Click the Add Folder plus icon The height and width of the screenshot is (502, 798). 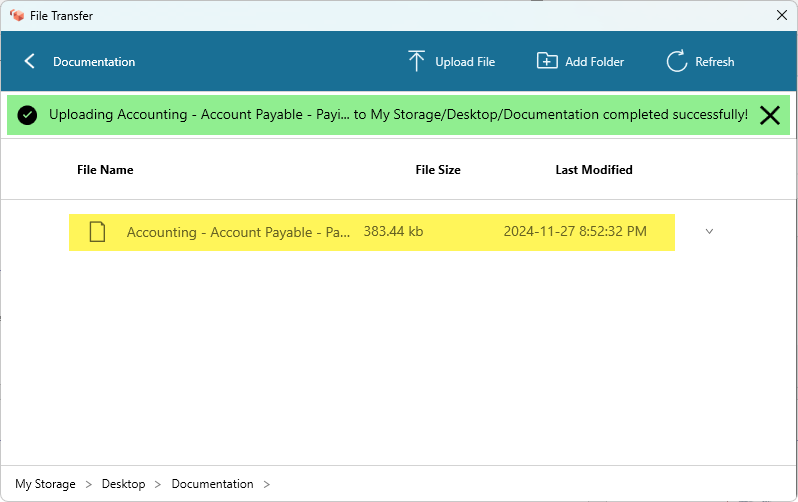tap(547, 61)
